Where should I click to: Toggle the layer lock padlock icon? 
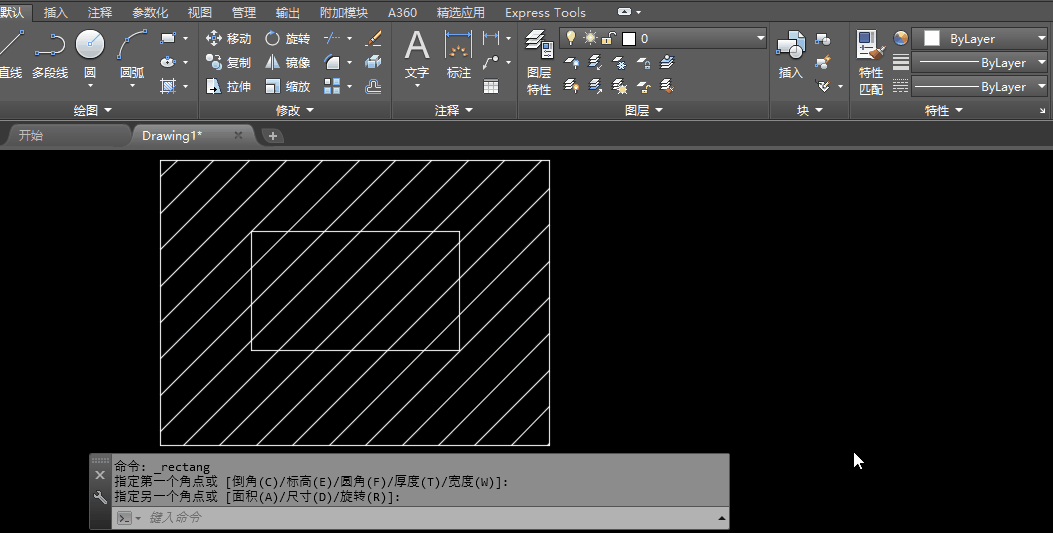click(608, 38)
